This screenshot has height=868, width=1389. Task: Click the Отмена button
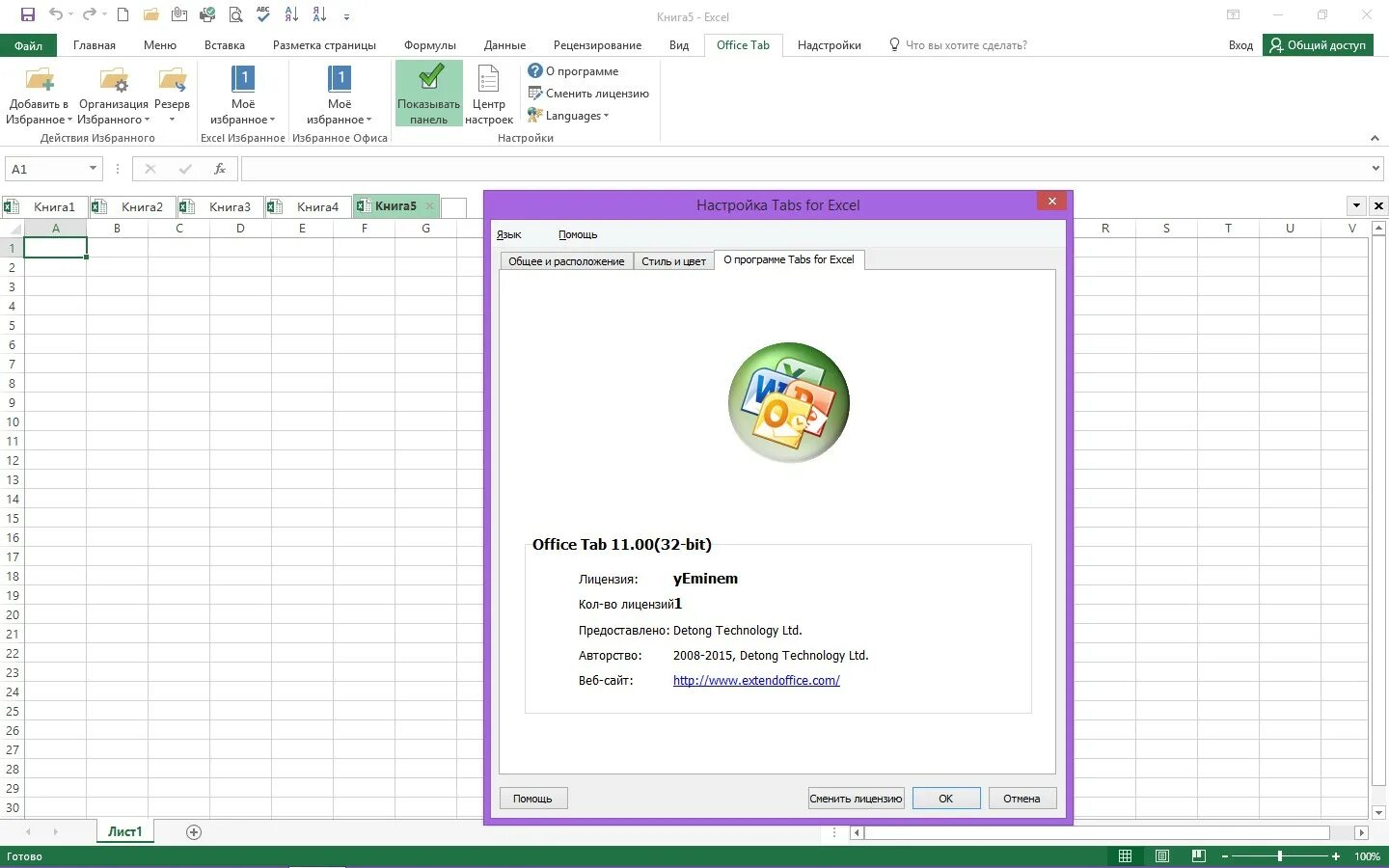(x=1021, y=799)
